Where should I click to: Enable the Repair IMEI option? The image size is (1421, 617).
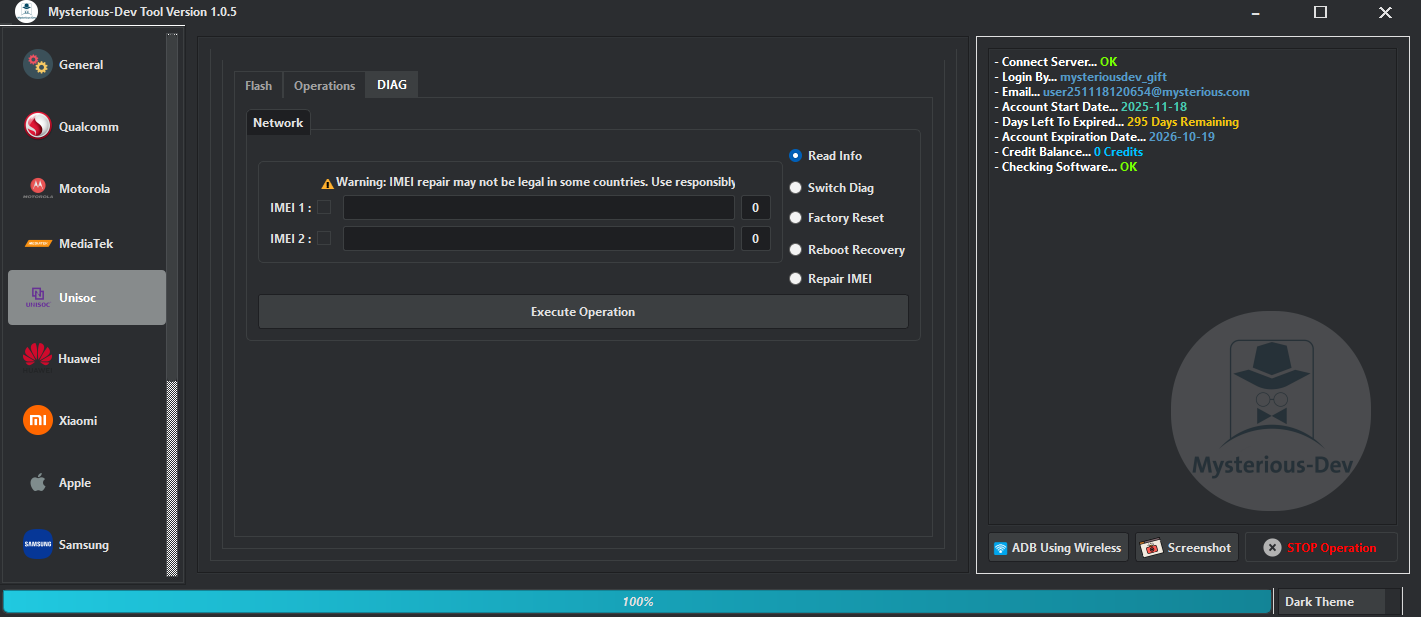pos(795,278)
